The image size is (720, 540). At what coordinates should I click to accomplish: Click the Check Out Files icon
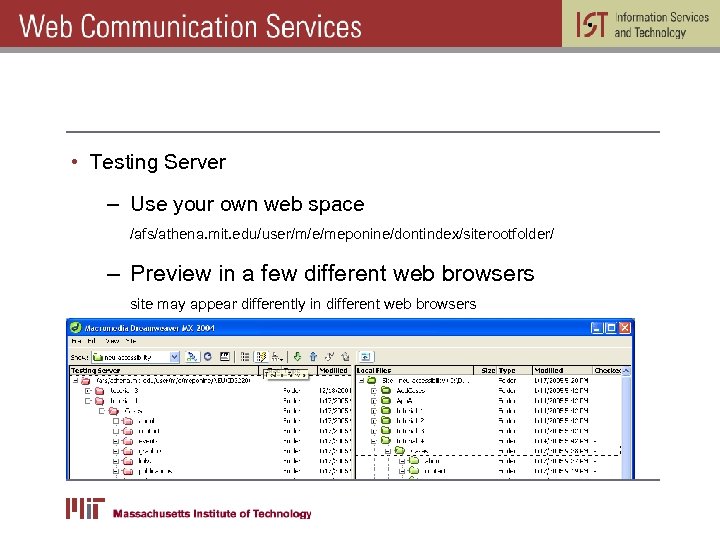(x=329, y=357)
